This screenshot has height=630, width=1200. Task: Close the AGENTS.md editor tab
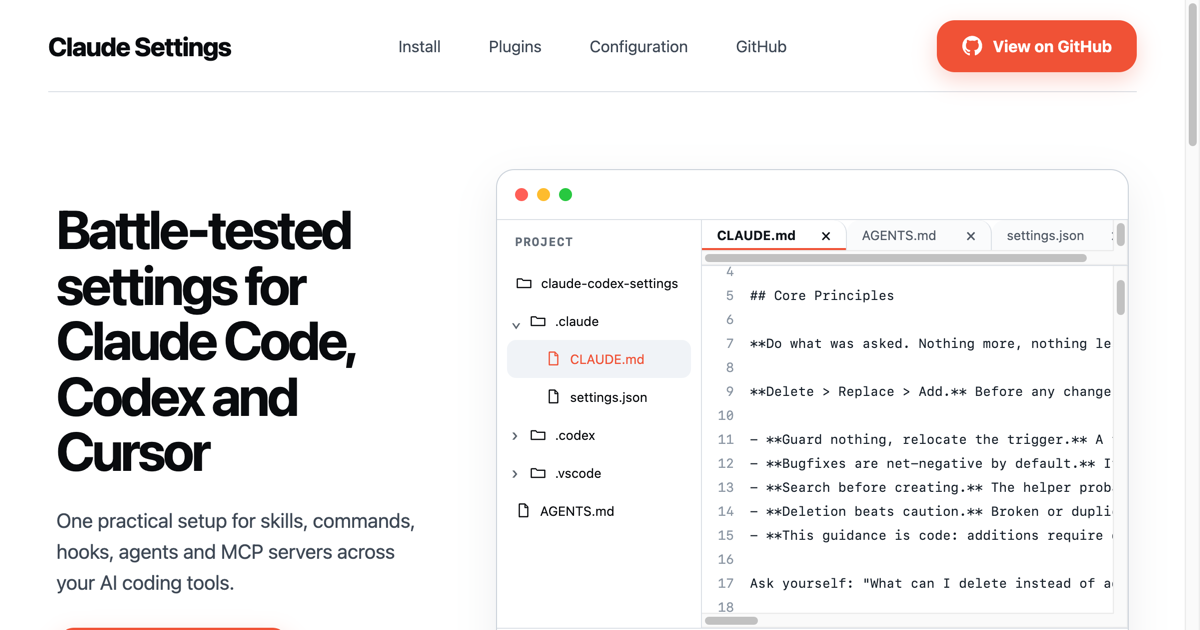point(971,236)
